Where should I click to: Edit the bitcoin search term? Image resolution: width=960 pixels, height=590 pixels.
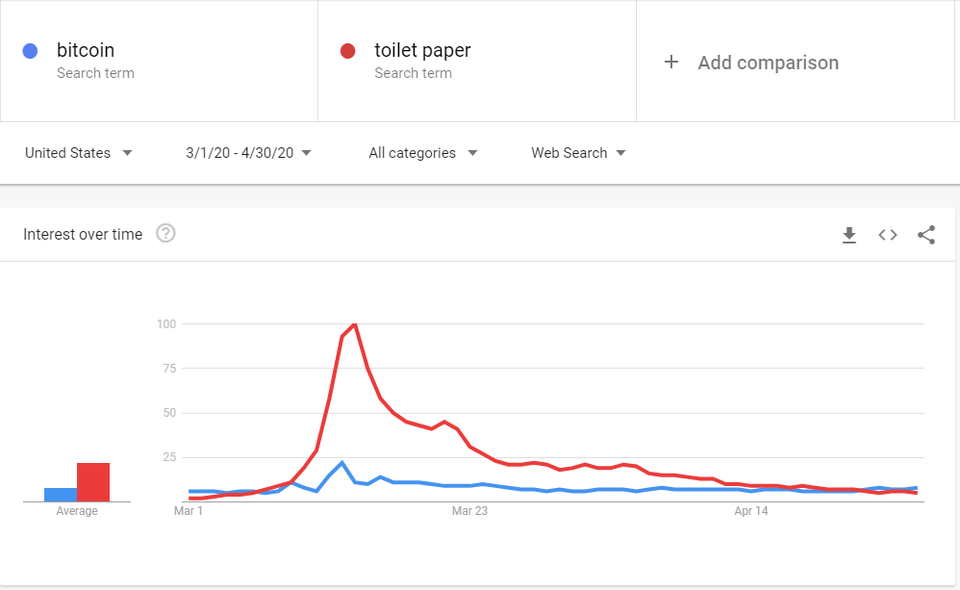click(x=86, y=50)
